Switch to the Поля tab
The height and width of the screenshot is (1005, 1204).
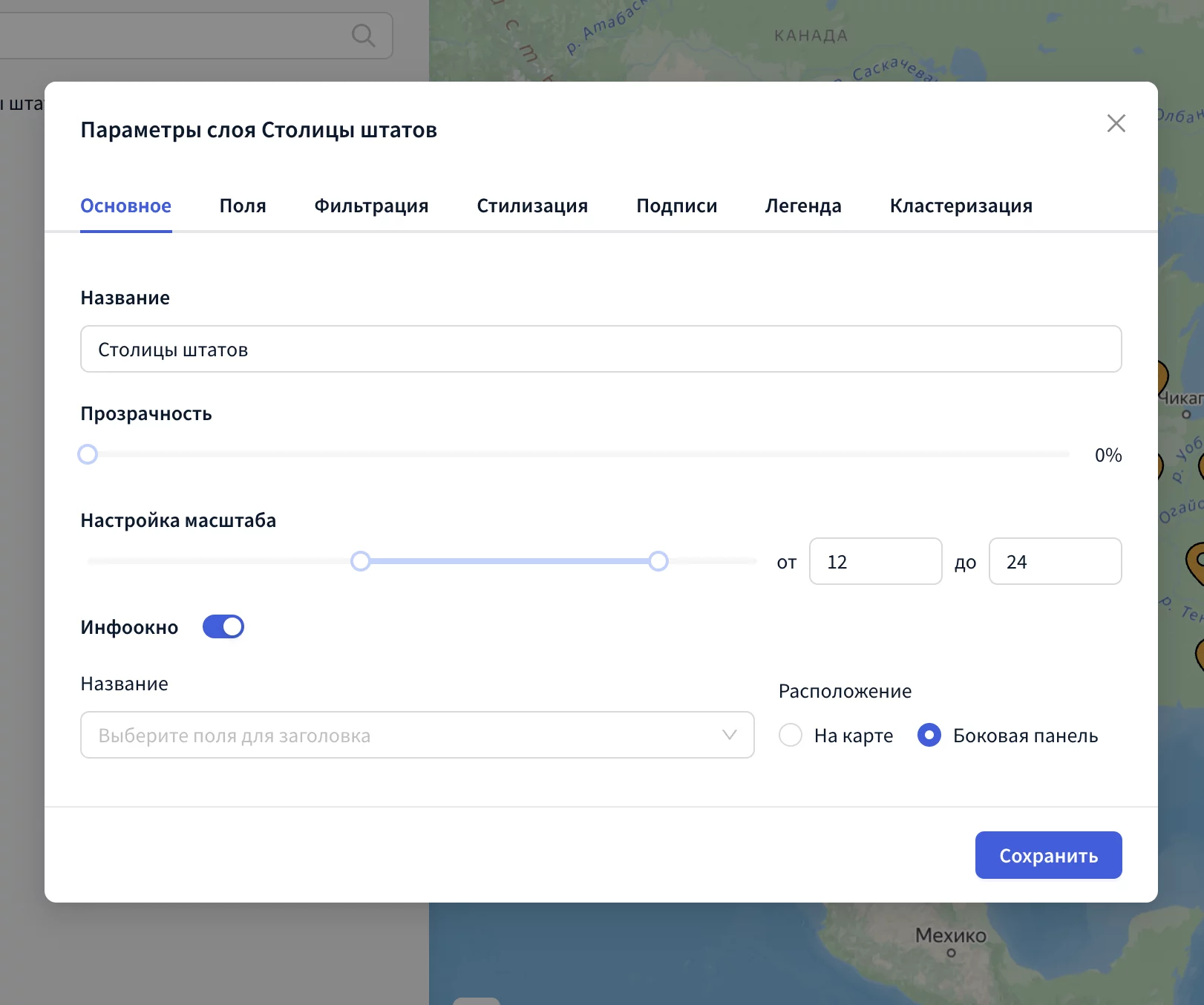[x=243, y=206]
